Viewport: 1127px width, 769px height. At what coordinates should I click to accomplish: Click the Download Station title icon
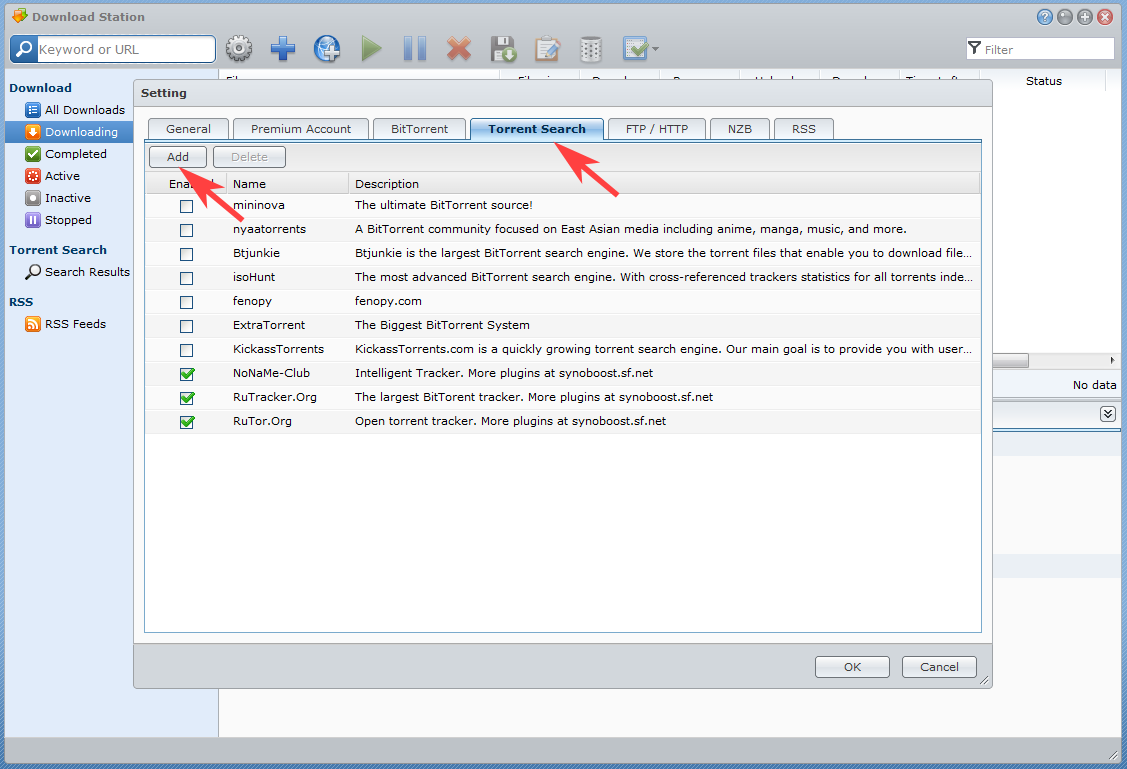pos(19,16)
